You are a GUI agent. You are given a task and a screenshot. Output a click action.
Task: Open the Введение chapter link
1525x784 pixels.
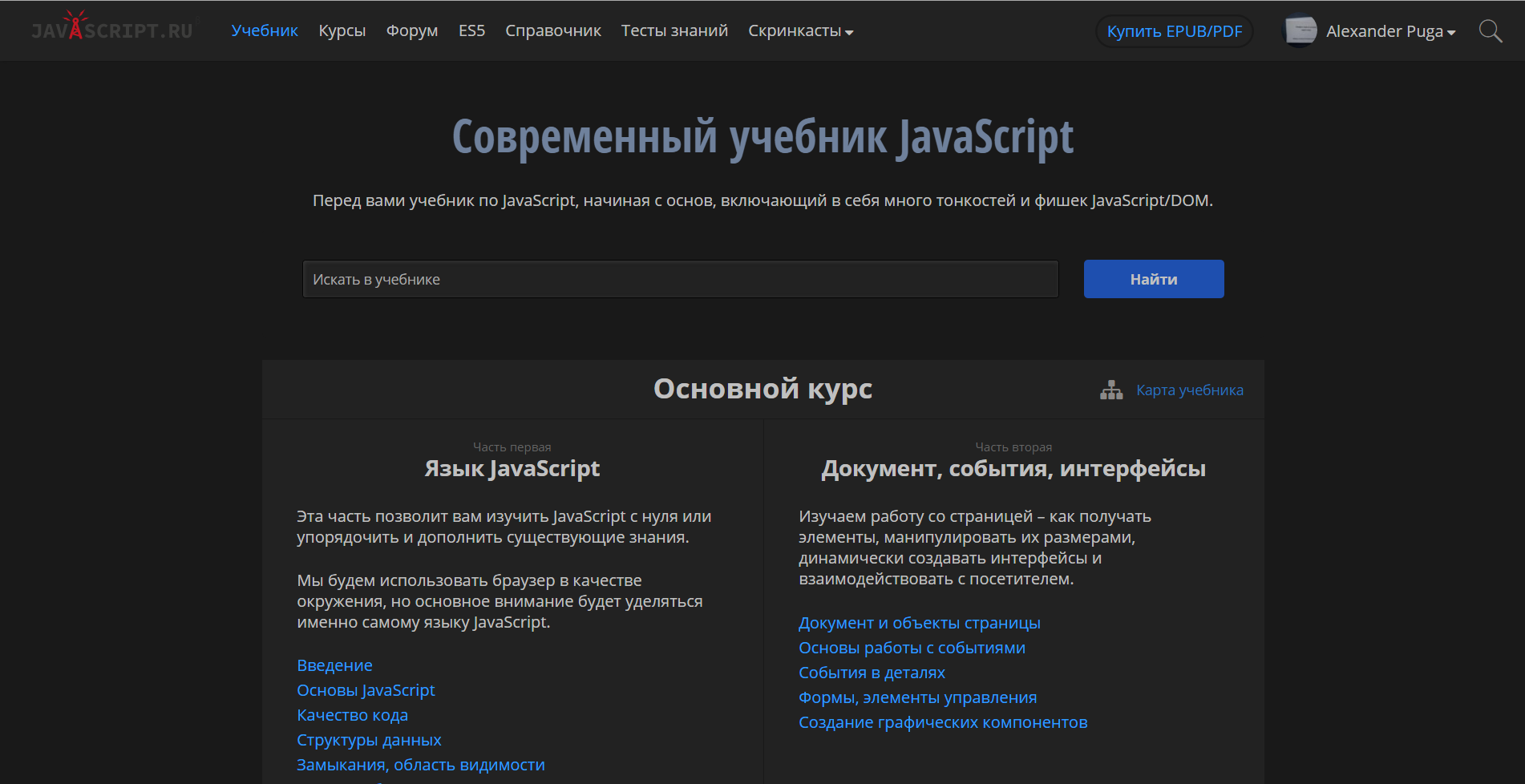(x=334, y=665)
